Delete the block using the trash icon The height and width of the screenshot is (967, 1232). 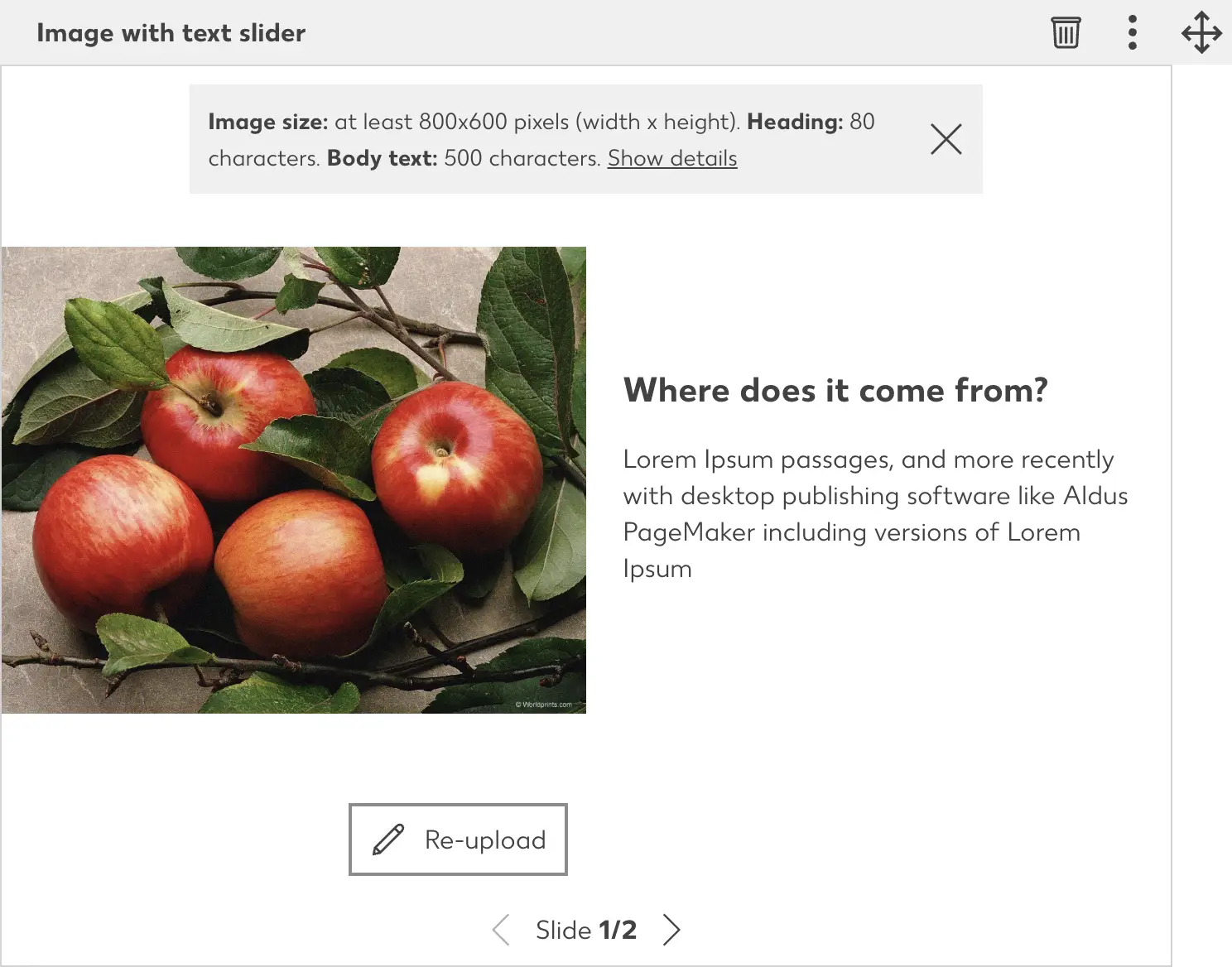click(x=1066, y=32)
